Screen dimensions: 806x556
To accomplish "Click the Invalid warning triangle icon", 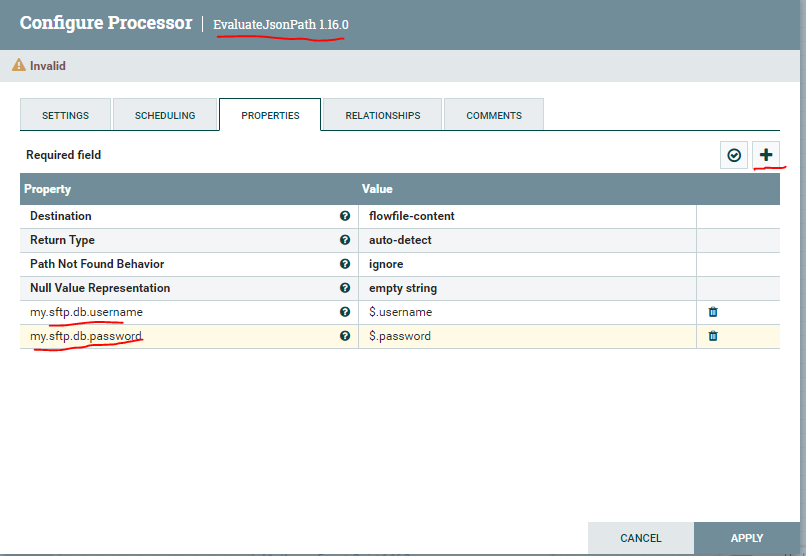I will pyautogui.click(x=19, y=65).
